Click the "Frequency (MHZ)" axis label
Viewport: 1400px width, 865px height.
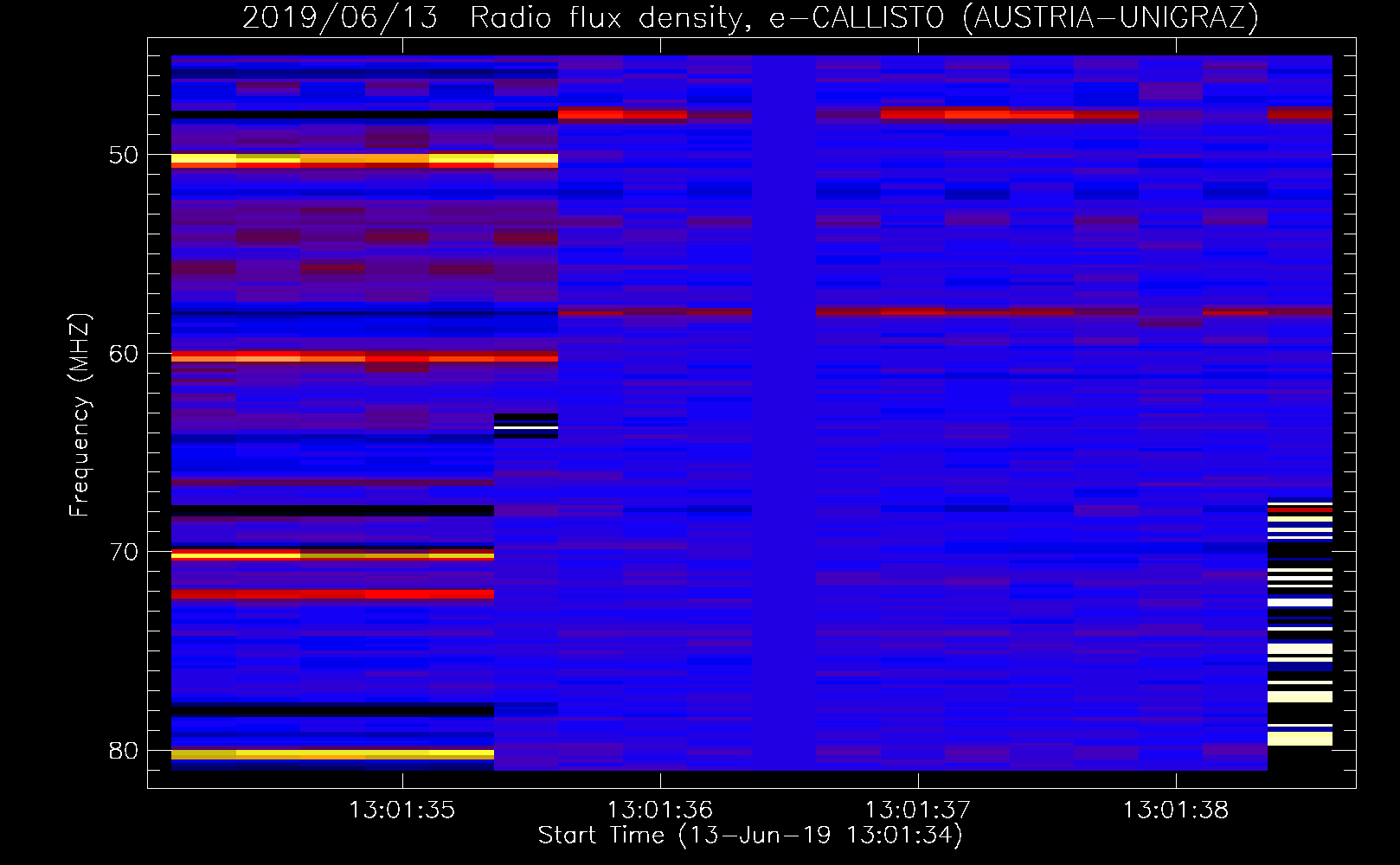pos(80,415)
